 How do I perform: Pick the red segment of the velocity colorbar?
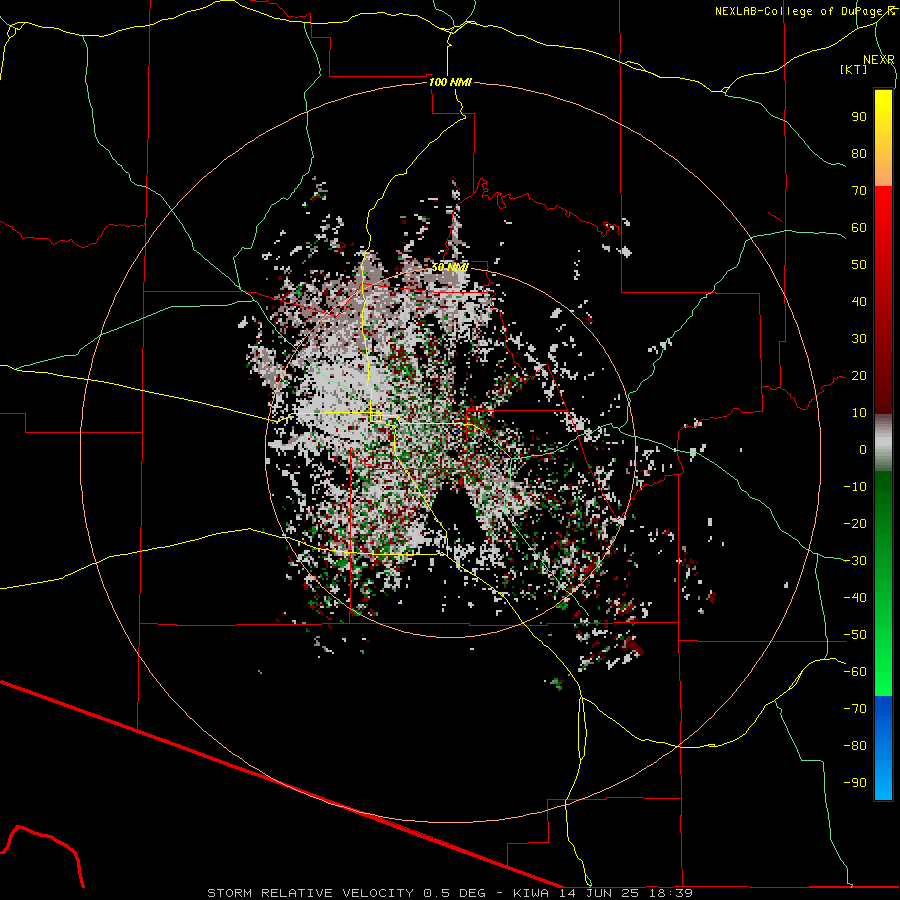[x=883, y=300]
